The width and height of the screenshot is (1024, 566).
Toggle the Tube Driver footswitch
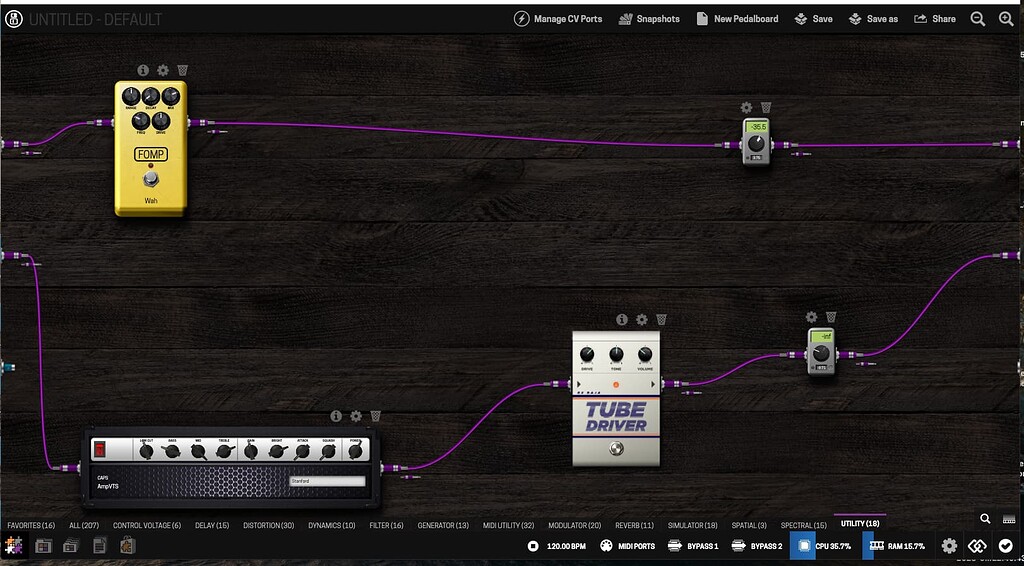pyautogui.click(x=615, y=448)
